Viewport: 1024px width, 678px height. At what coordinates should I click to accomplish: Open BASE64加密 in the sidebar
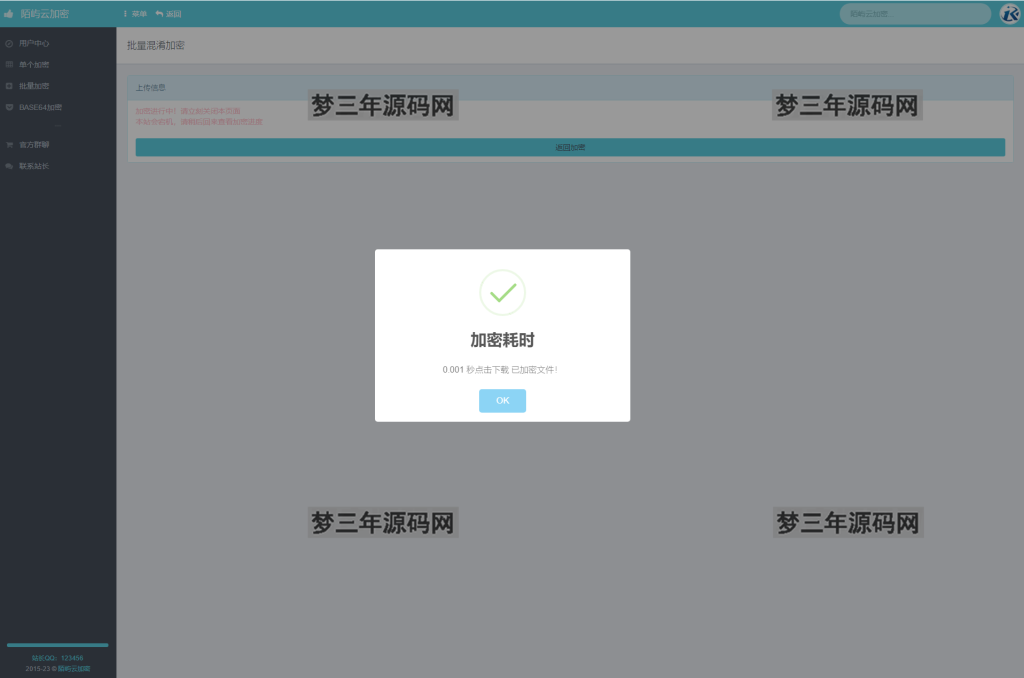click(40, 108)
